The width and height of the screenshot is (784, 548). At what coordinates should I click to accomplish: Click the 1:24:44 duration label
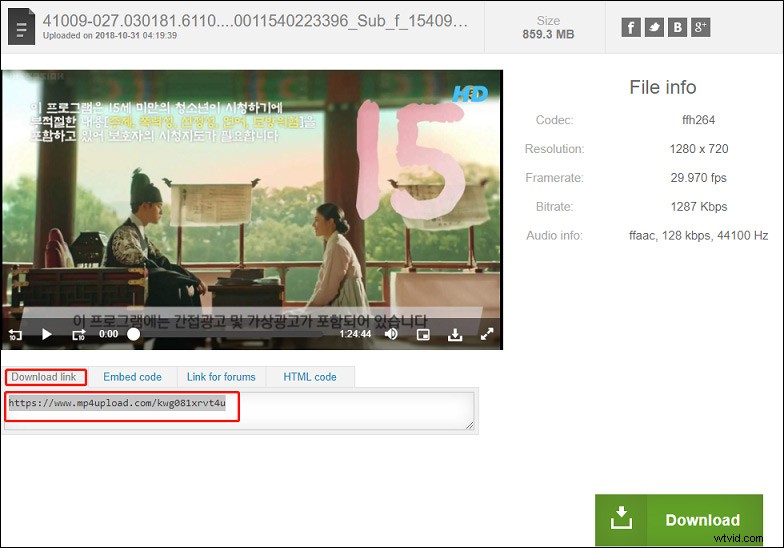[355, 334]
